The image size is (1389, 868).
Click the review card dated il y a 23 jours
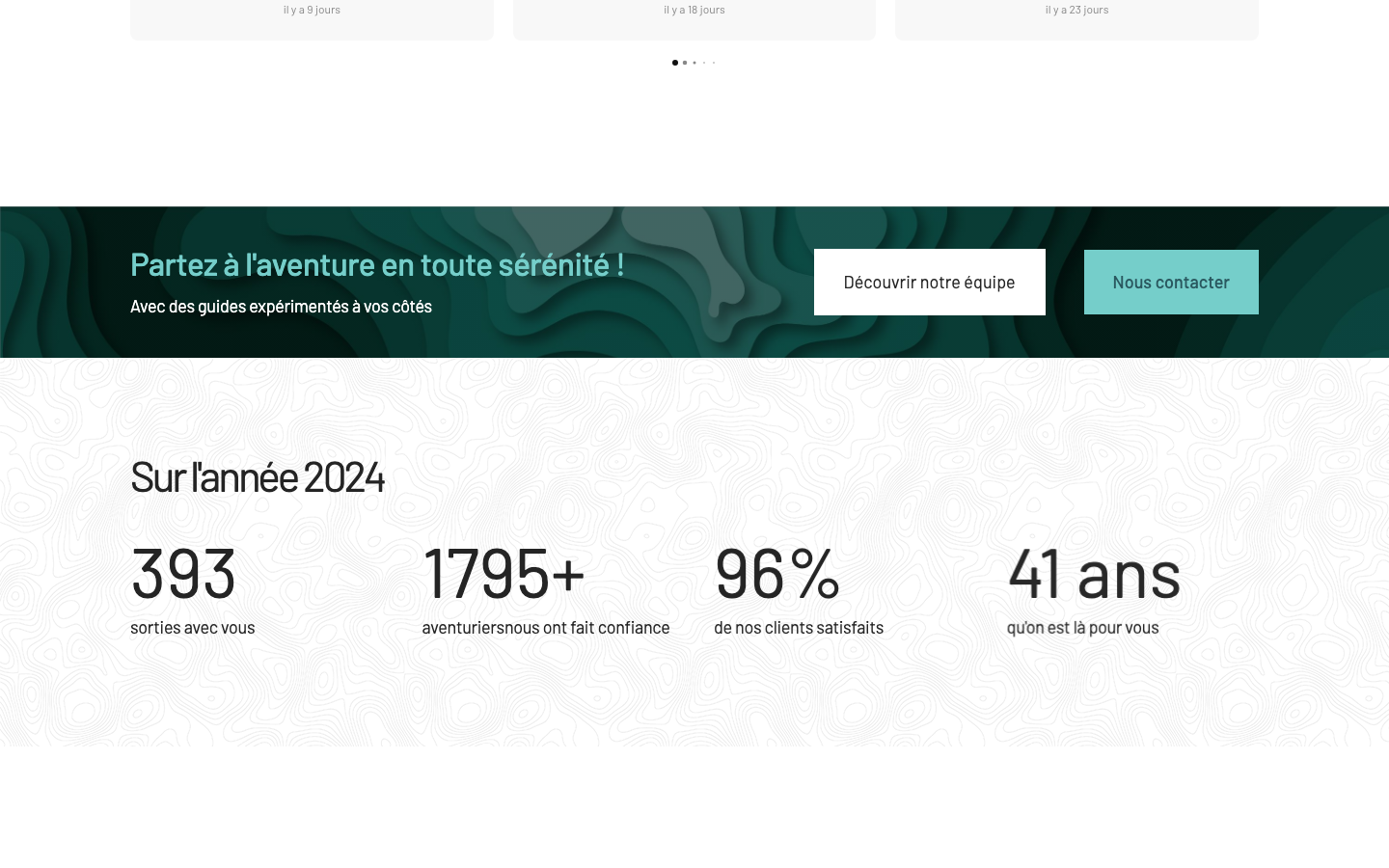1076,19
